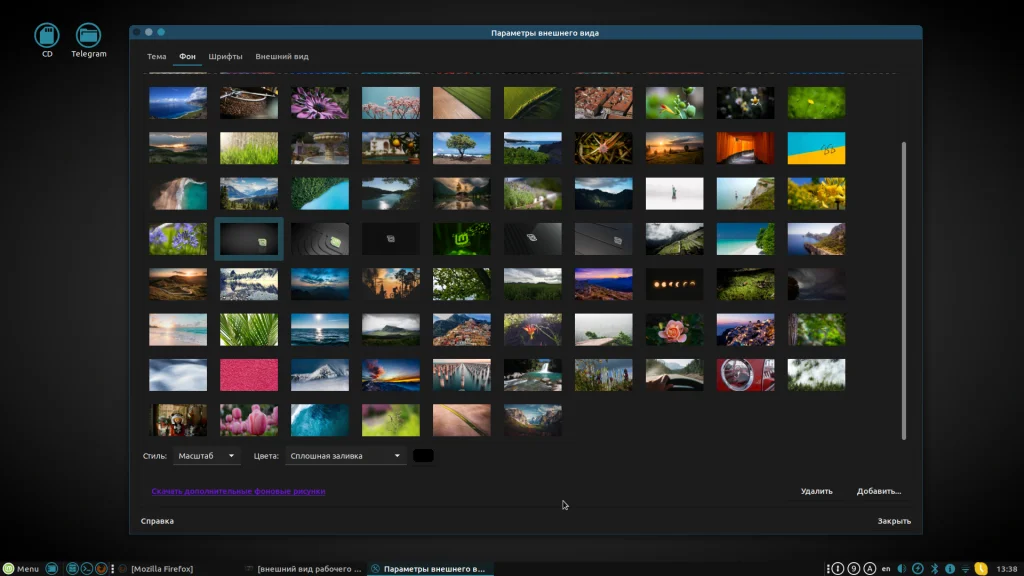
Task: Click the Удалить button
Action: pyautogui.click(x=816, y=491)
